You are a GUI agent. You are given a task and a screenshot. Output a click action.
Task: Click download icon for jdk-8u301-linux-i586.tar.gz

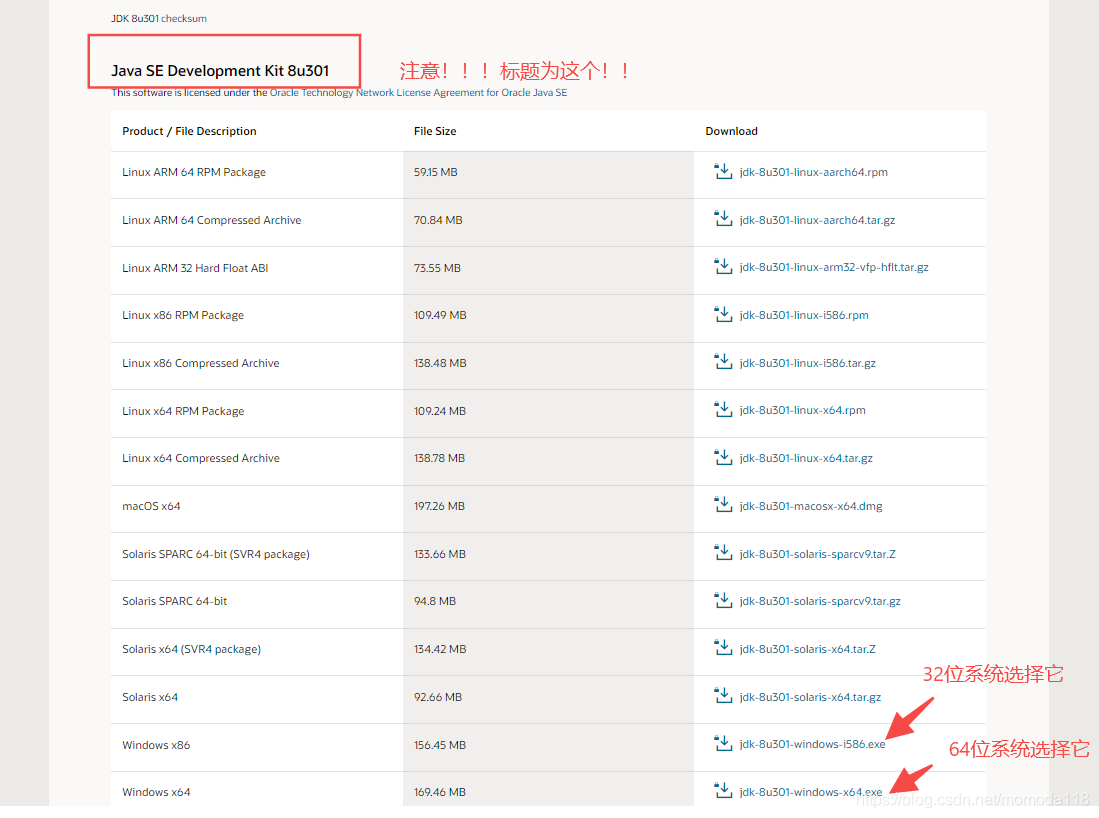coord(723,362)
